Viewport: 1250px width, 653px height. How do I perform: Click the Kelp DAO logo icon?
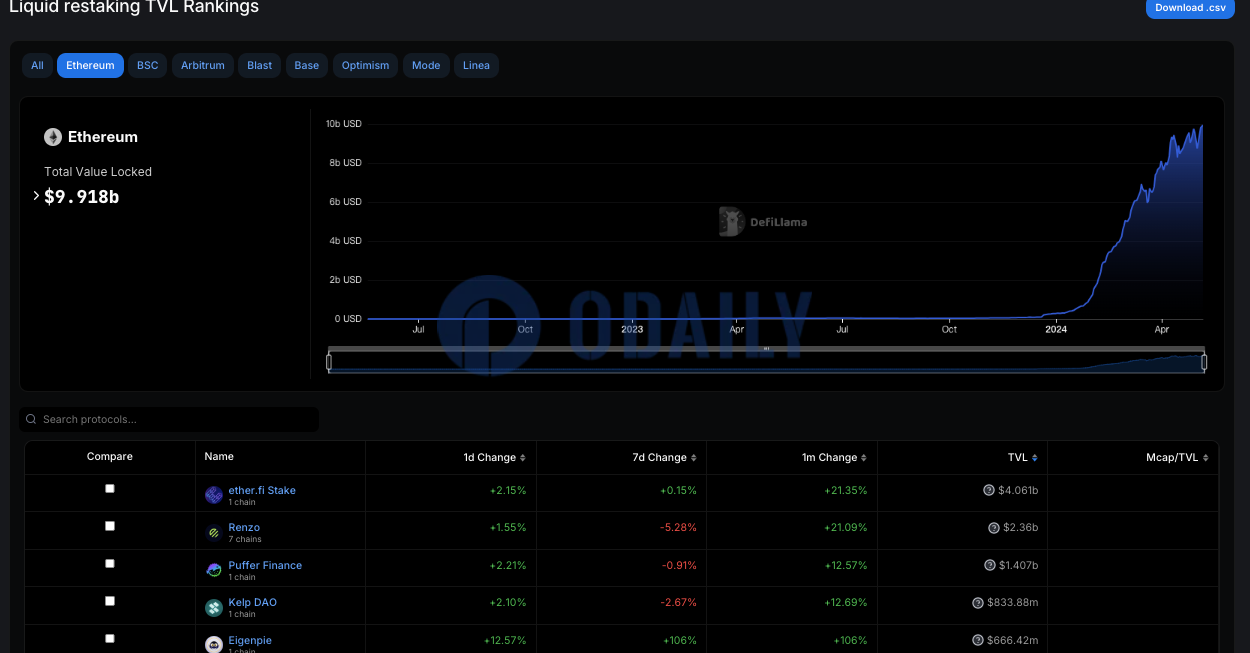pyautogui.click(x=213, y=608)
